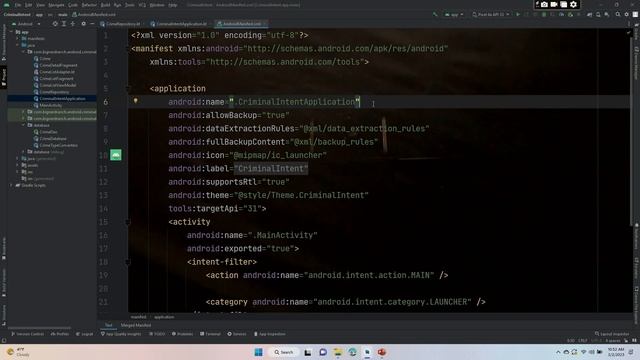This screenshot has width=640, height=360.
Task: Click the AndroidManifest.xml breadcrumb in navigation bar
Action: [94, 14]
